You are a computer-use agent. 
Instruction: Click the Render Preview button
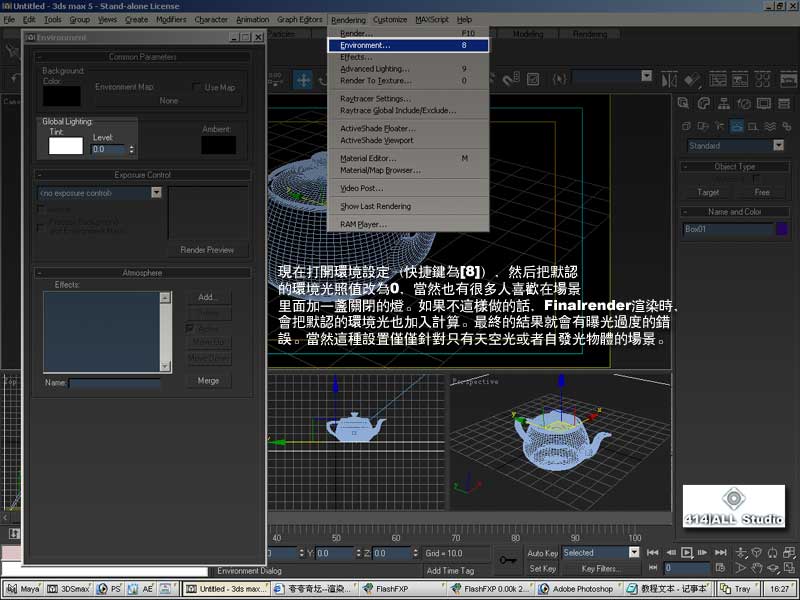[x=207, y=250]
